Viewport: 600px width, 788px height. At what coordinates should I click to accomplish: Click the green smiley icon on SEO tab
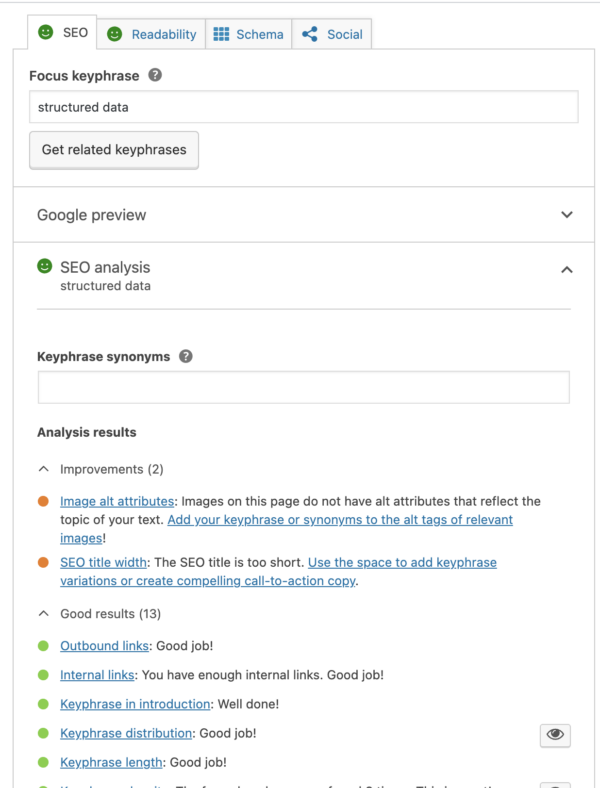point(45,32)
